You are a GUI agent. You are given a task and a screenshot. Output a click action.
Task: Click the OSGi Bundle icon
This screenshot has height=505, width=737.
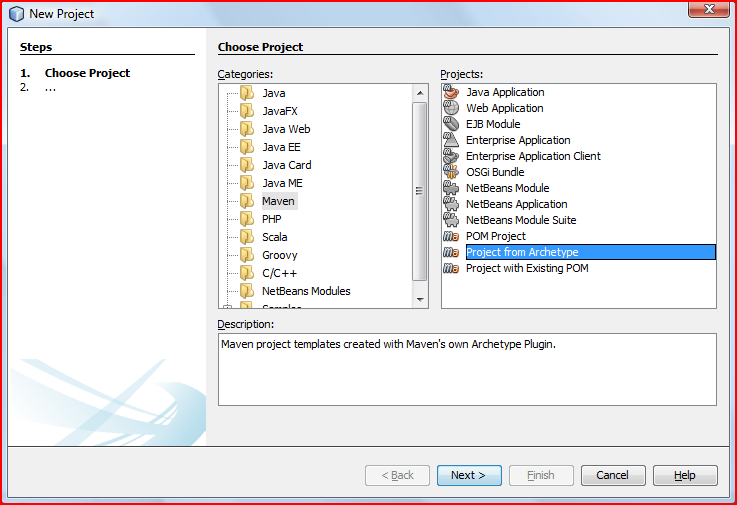[451, 172]
